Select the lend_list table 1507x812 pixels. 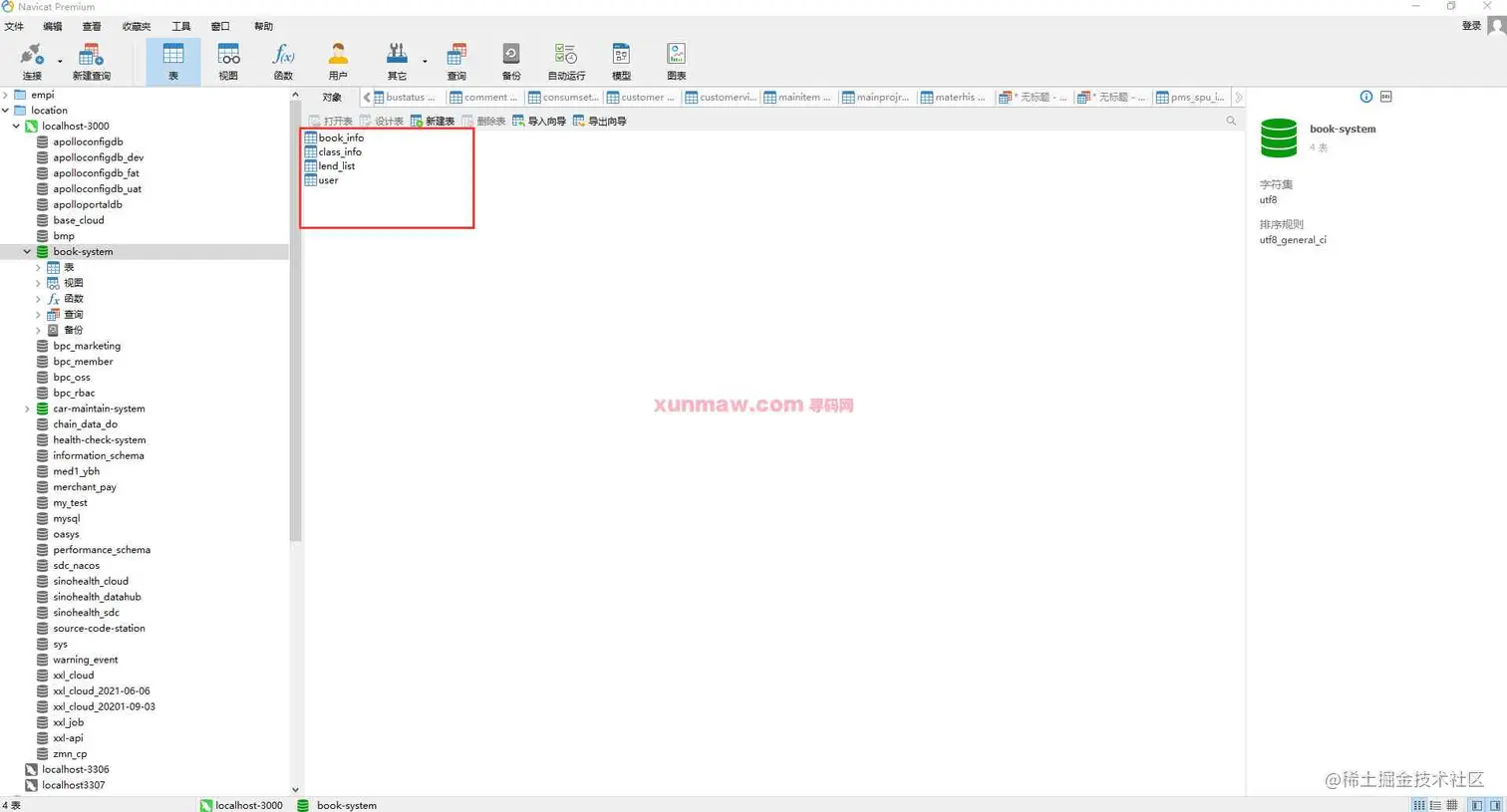pos(330,166)
